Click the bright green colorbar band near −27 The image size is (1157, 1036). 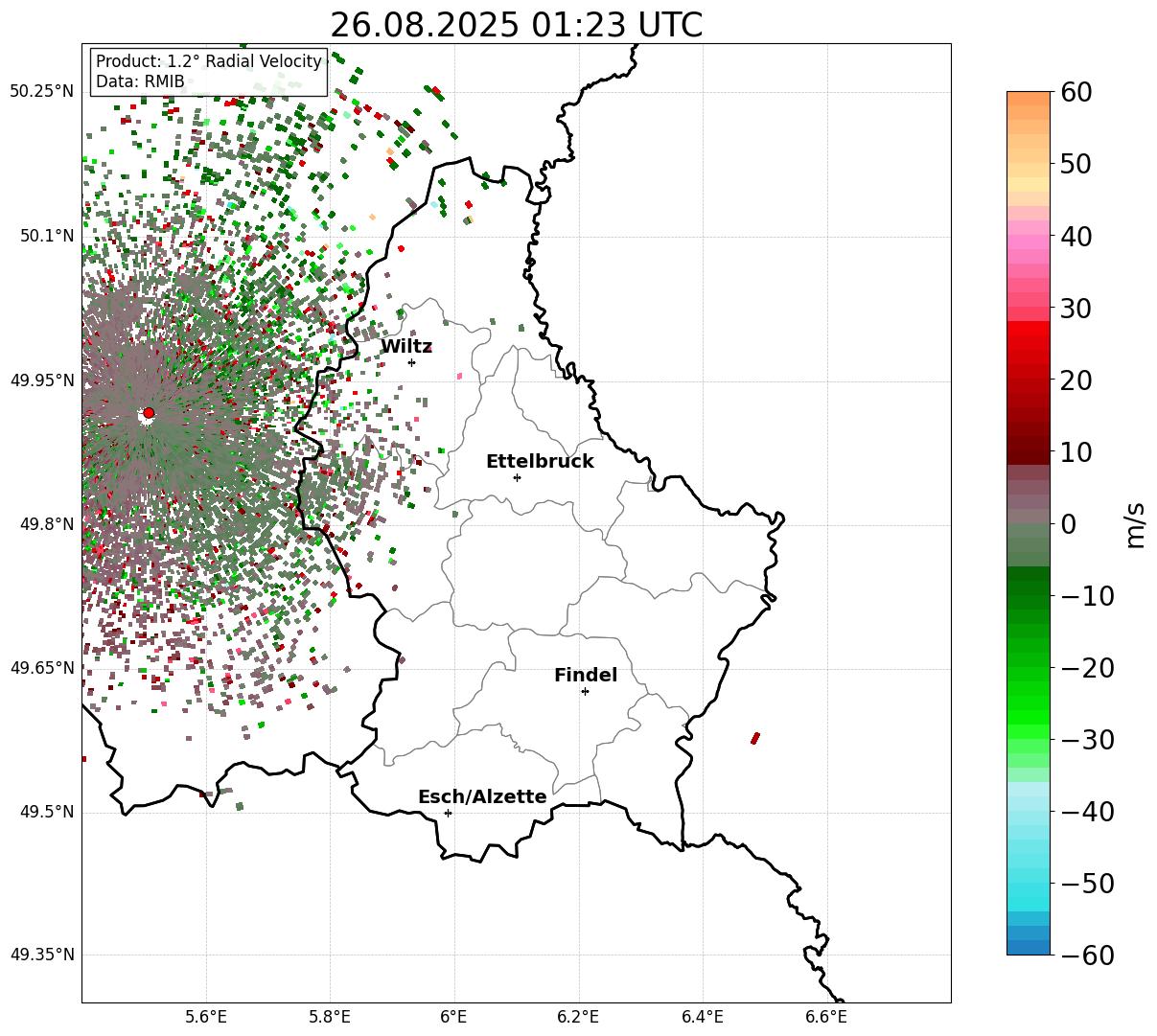coord(1029,717)
